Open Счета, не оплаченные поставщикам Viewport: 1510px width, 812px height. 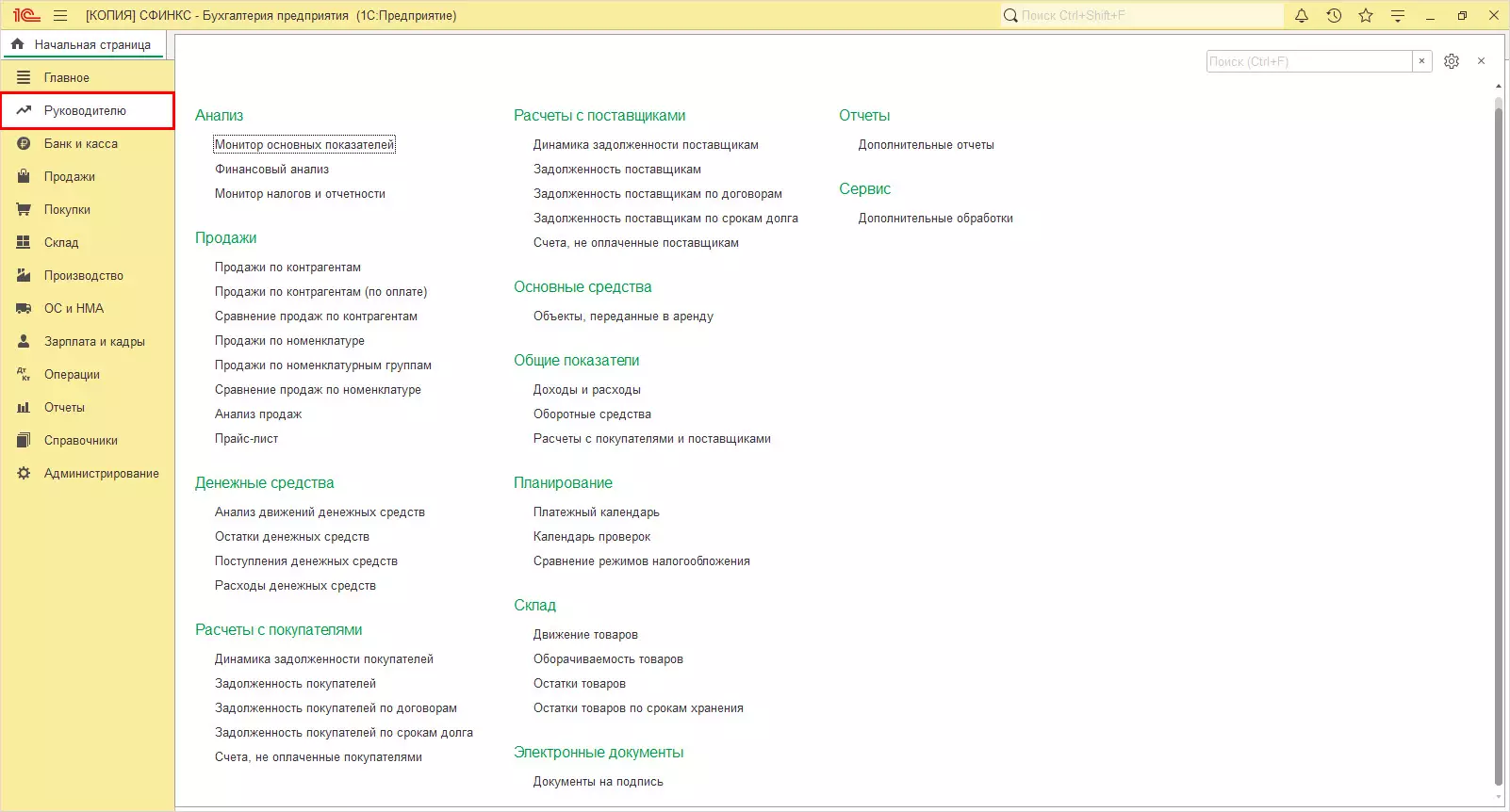(636, 243)
